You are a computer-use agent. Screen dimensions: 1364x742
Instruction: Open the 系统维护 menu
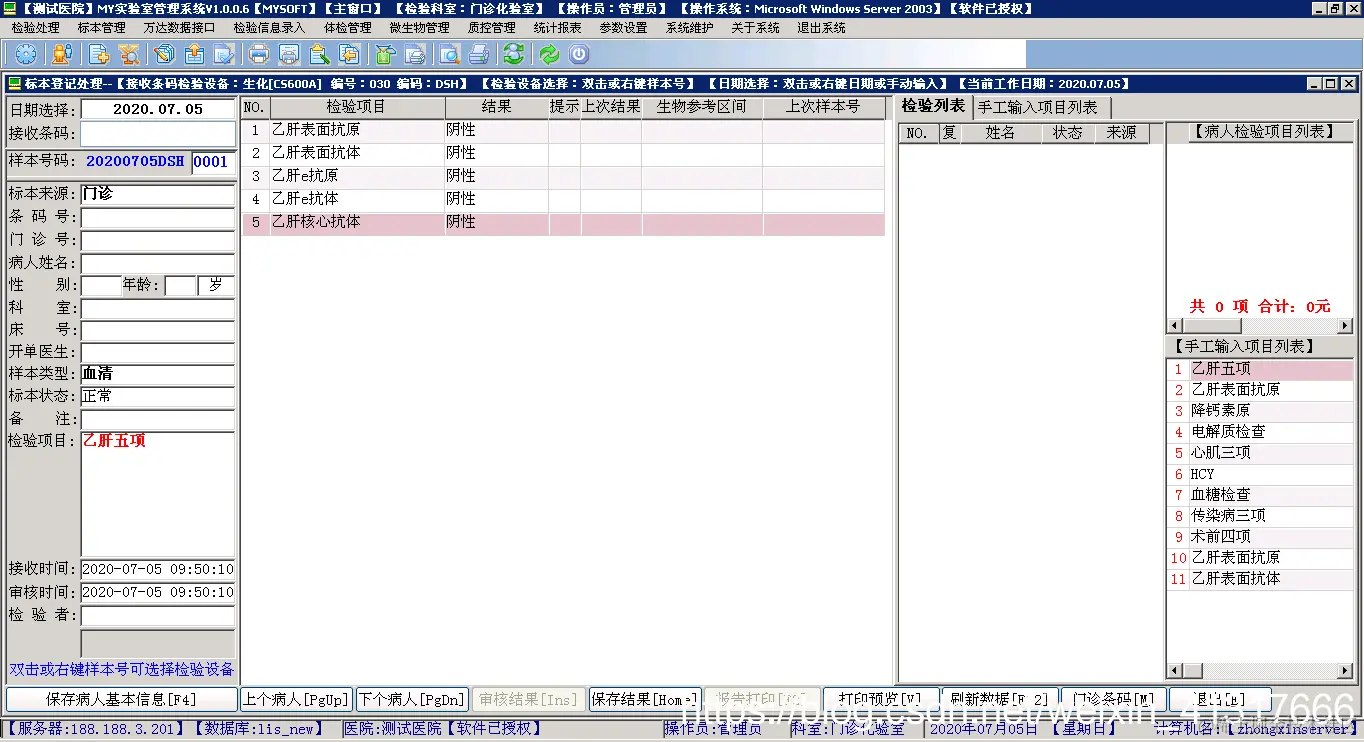click(690, 28)
